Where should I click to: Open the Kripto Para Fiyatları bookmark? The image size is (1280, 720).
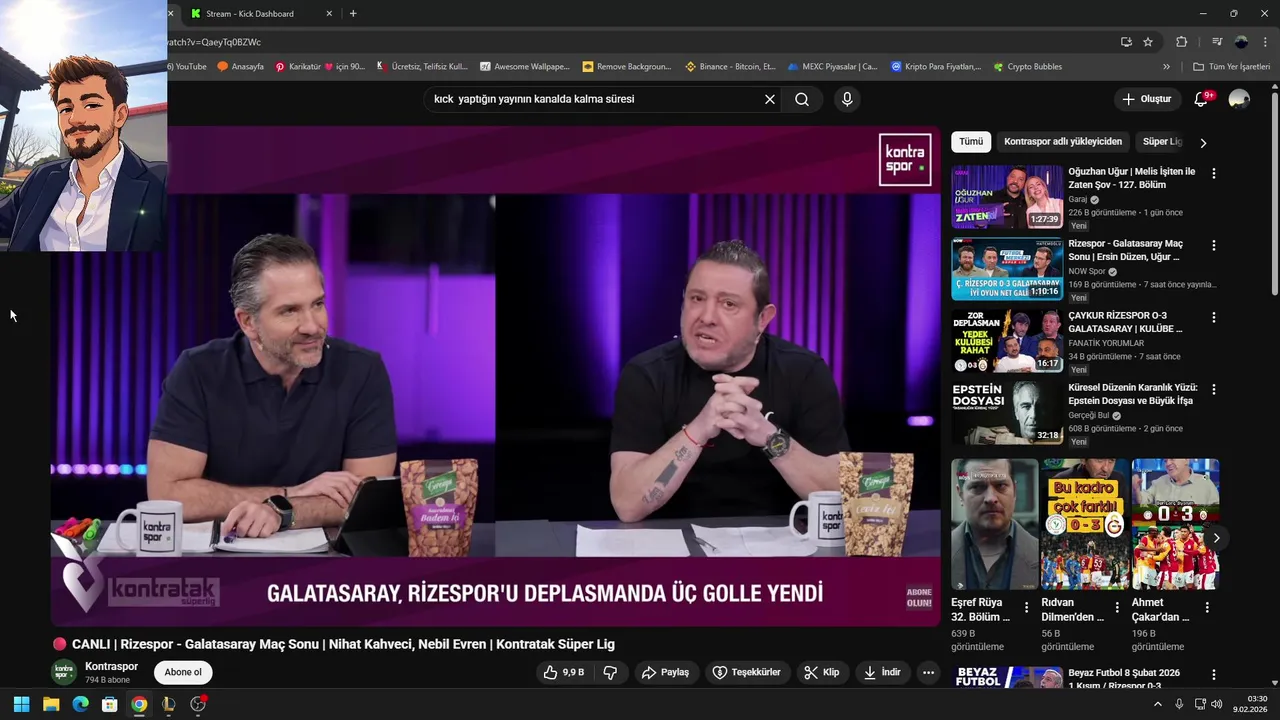936,67
